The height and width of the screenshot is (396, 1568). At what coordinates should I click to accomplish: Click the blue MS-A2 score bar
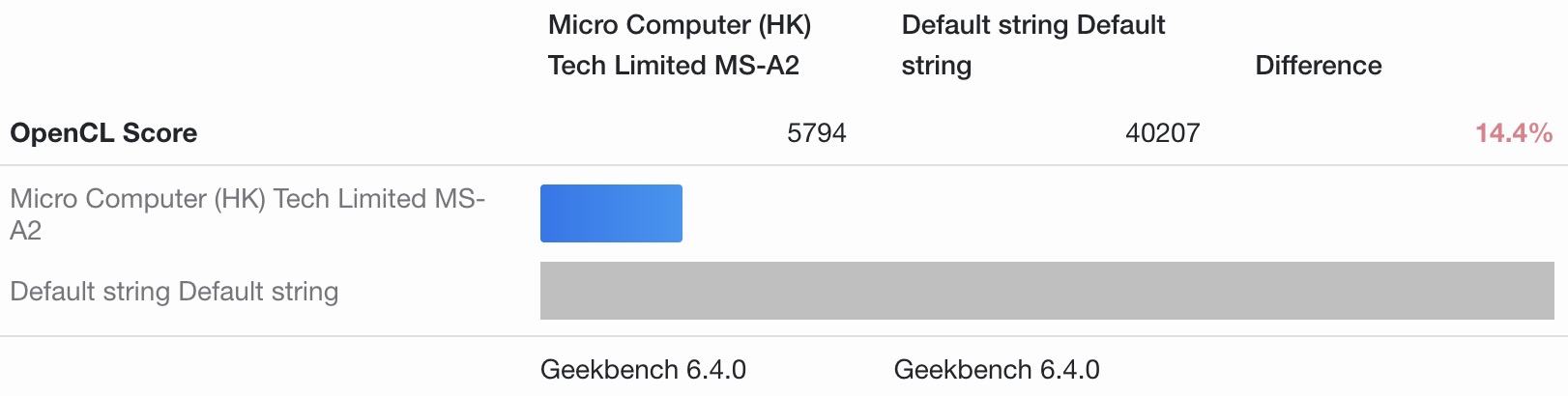(x=611, y=213)
